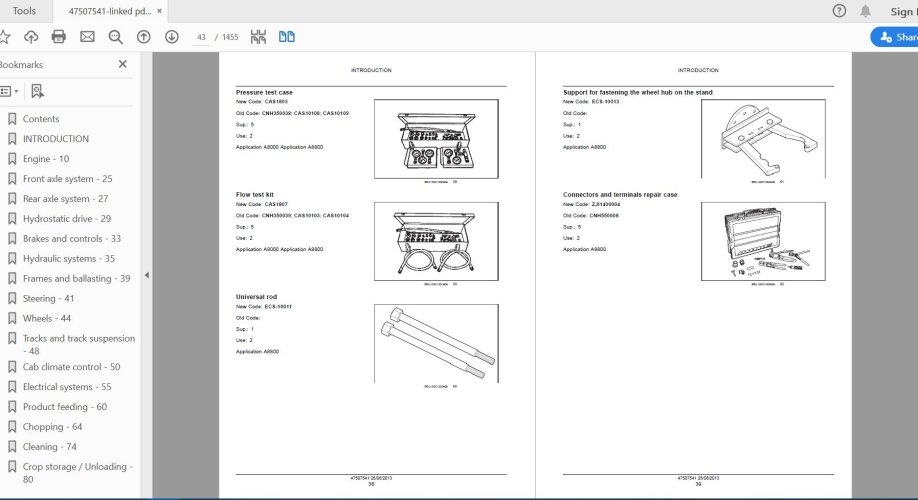
Task: Select Brakes and controls - 33 bookmark
Action: point(71,238)
